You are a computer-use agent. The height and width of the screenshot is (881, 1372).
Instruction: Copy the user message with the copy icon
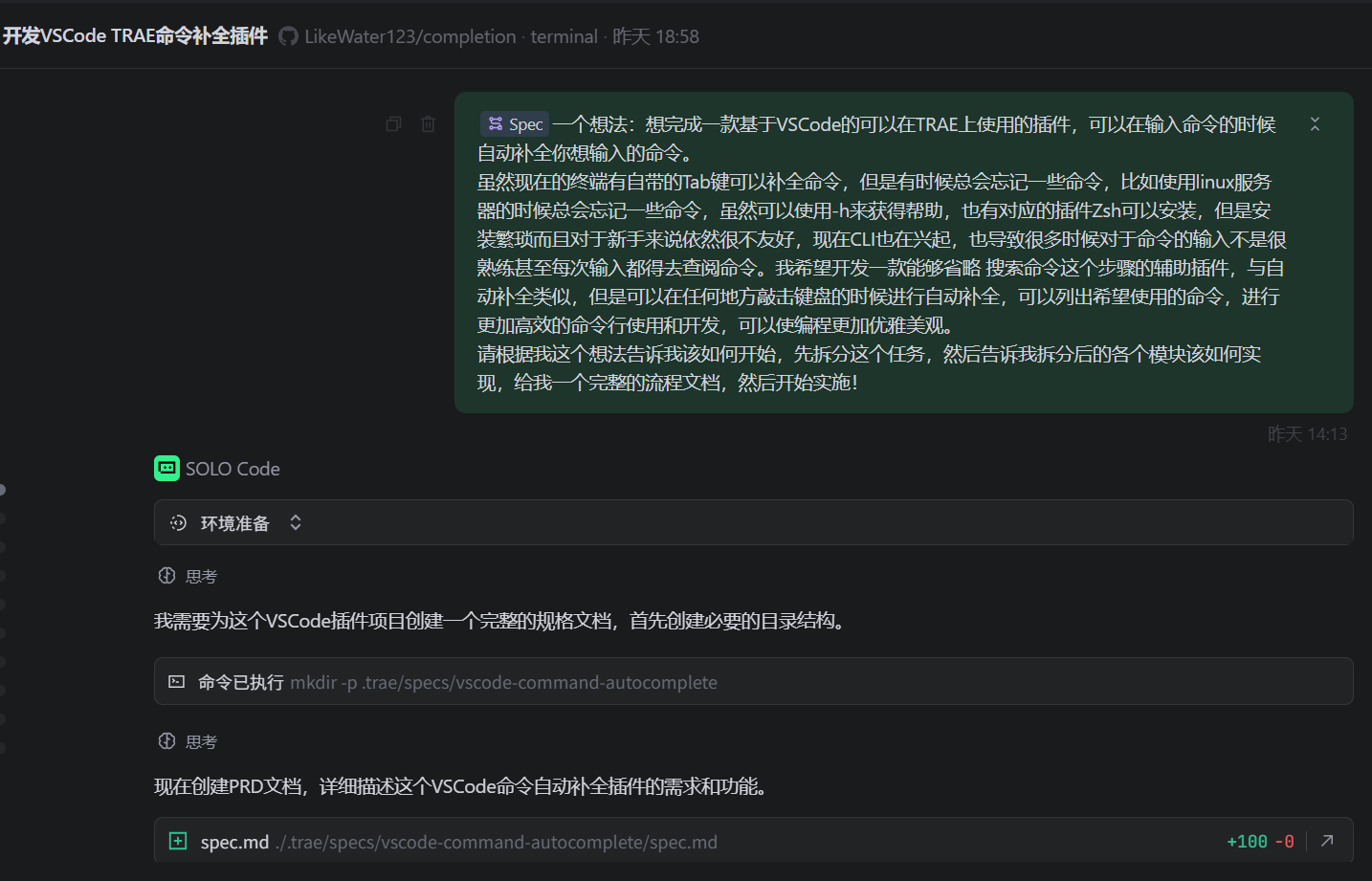[393, 124]
